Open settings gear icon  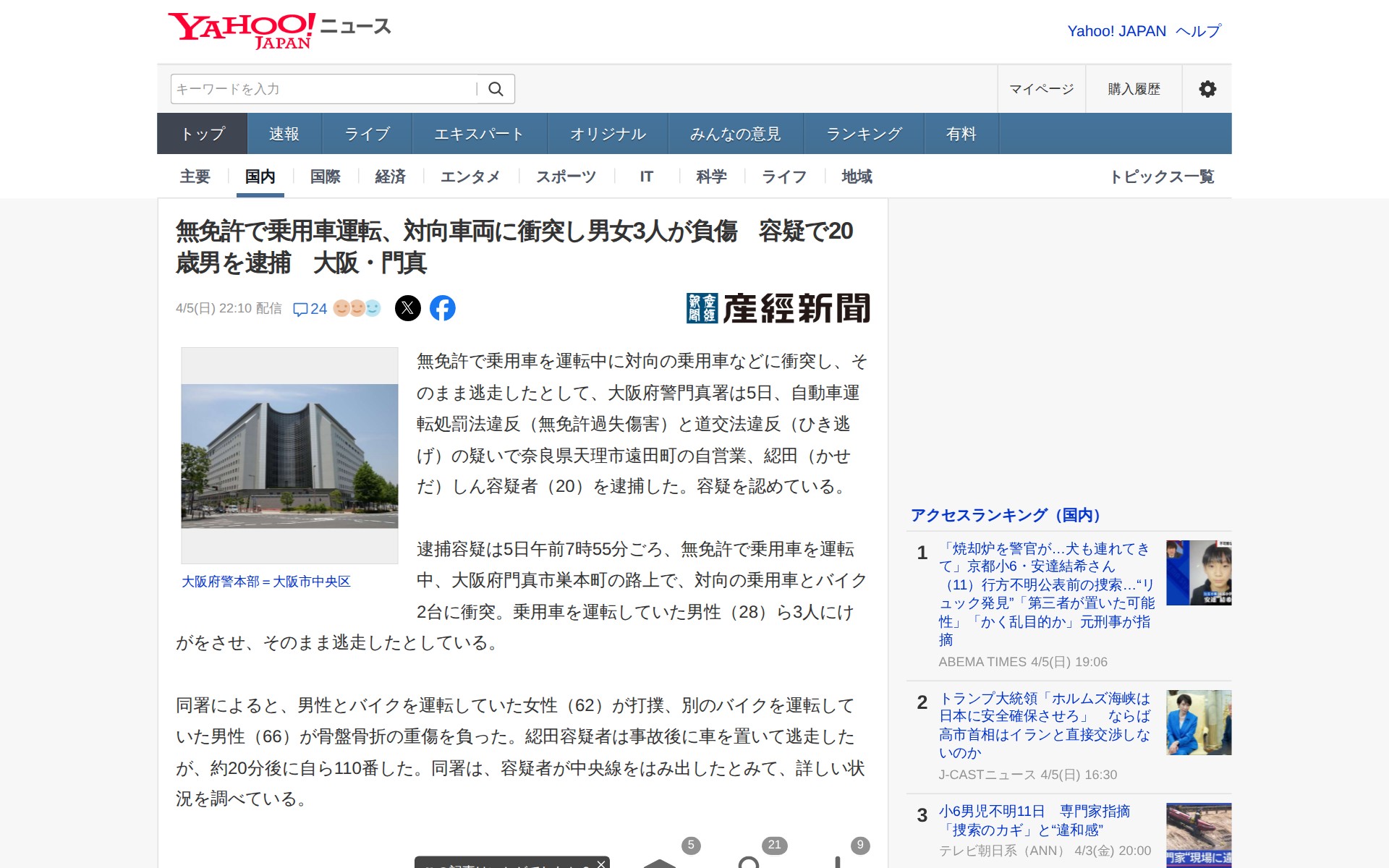click(x=1207, y=89)
